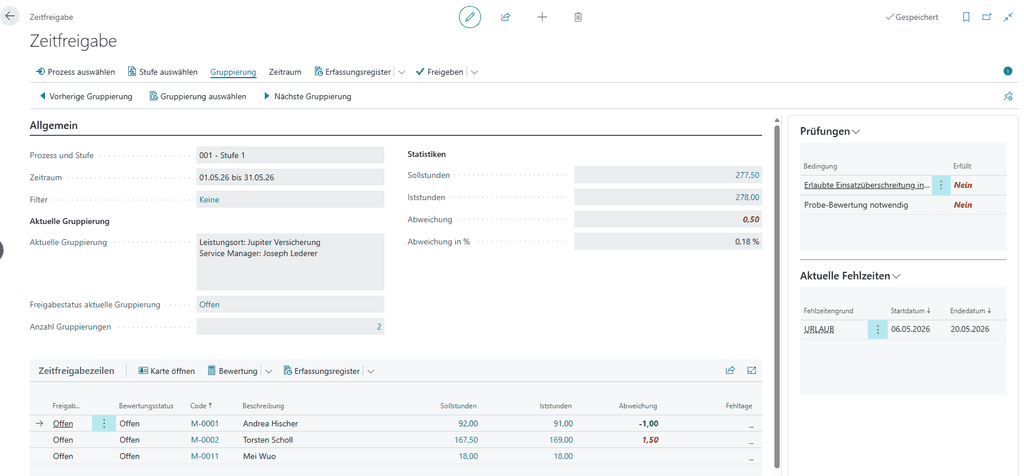Click Nächste Gruppierung button
The height and width of the screenshot is (476, 1024).
tap(307, 97)
